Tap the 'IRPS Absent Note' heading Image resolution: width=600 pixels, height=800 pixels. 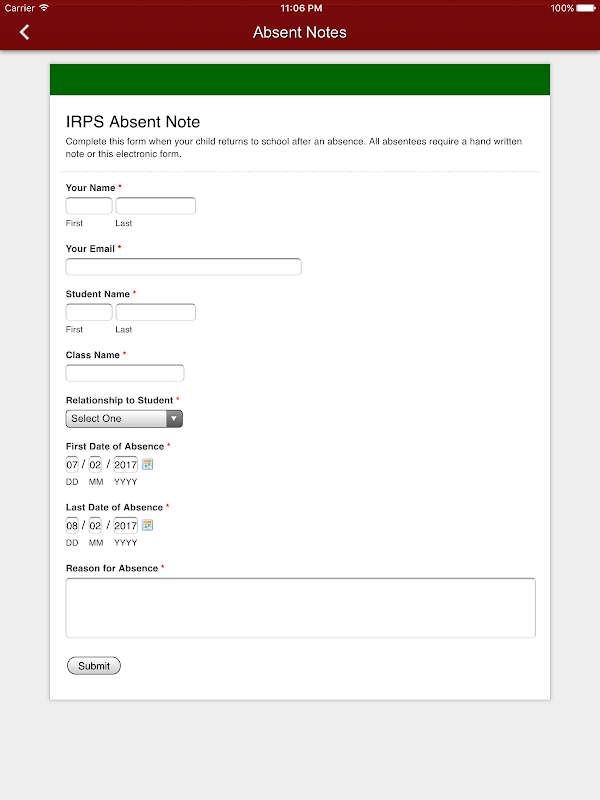point(133,122)
